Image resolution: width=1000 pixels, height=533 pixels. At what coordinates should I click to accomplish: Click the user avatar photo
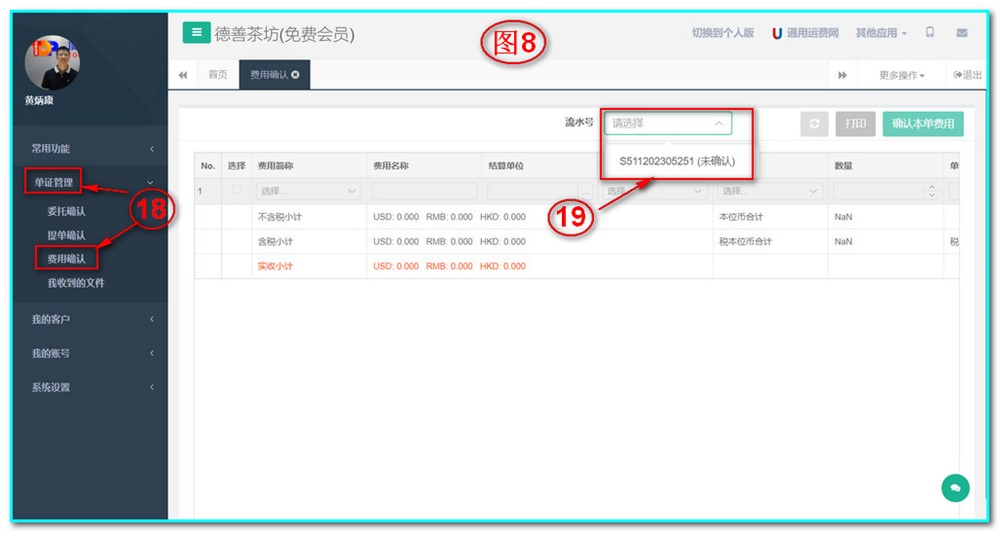(x=52, y=62)
